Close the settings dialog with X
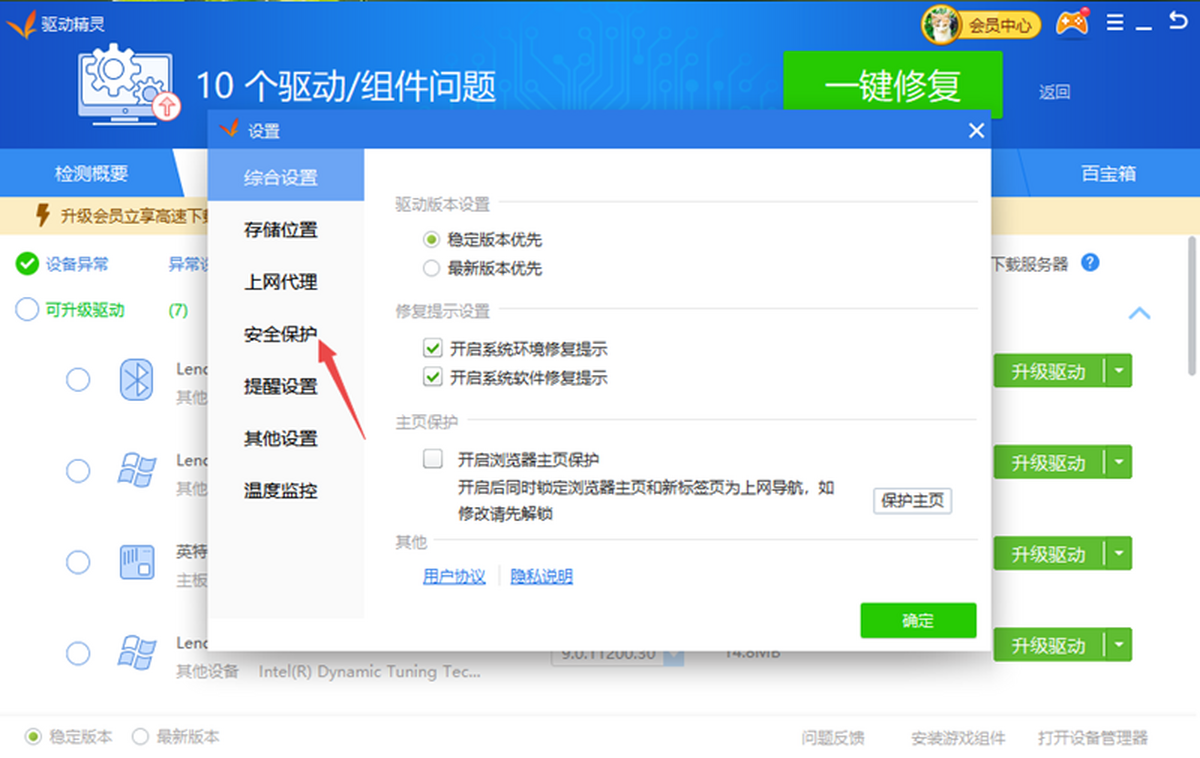 976,131
